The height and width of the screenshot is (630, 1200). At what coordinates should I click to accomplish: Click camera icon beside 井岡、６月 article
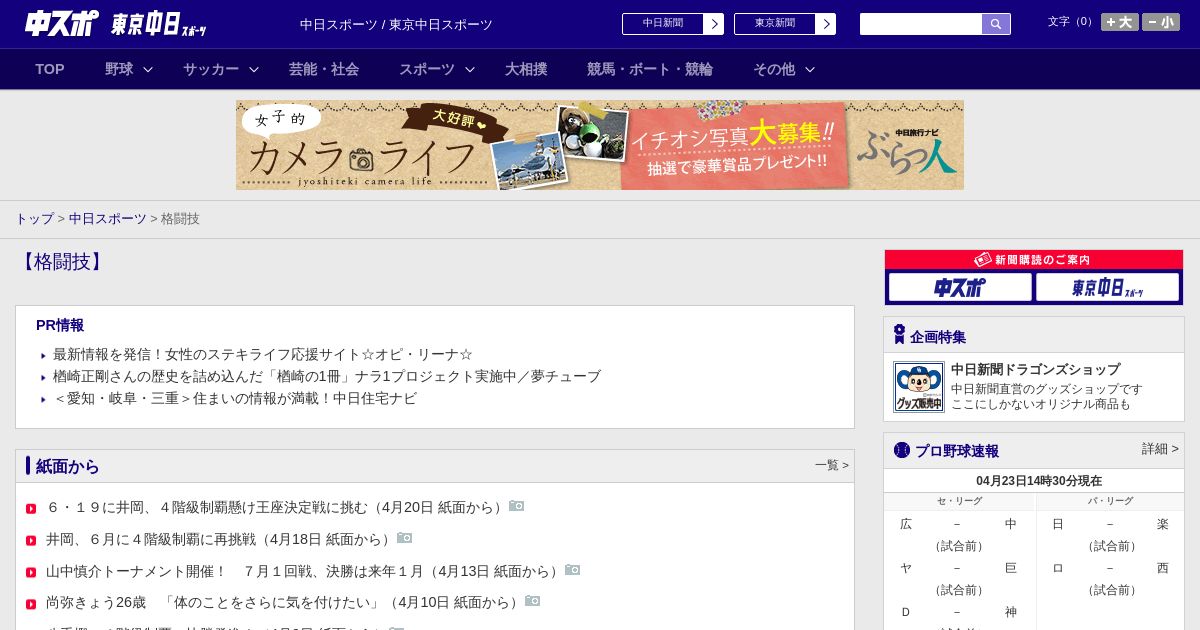click(x=405, y=538)
